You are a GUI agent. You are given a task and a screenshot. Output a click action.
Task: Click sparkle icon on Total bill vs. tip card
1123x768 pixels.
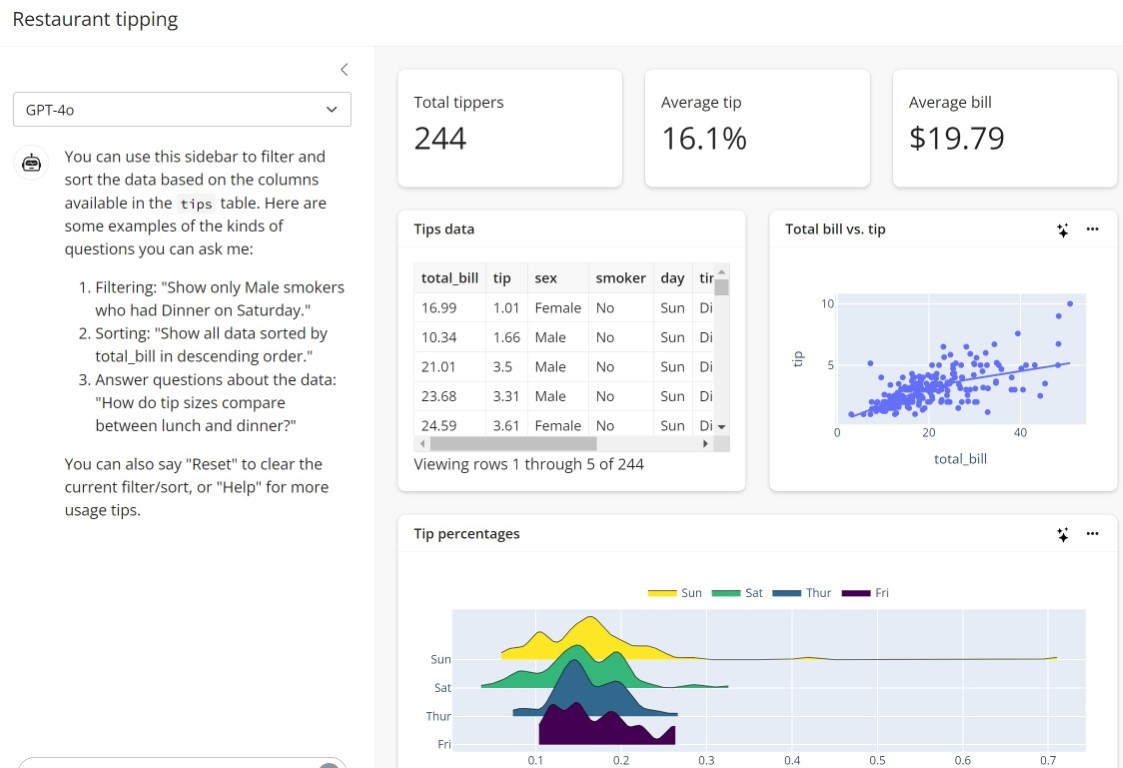click(x=1063, y=230)
